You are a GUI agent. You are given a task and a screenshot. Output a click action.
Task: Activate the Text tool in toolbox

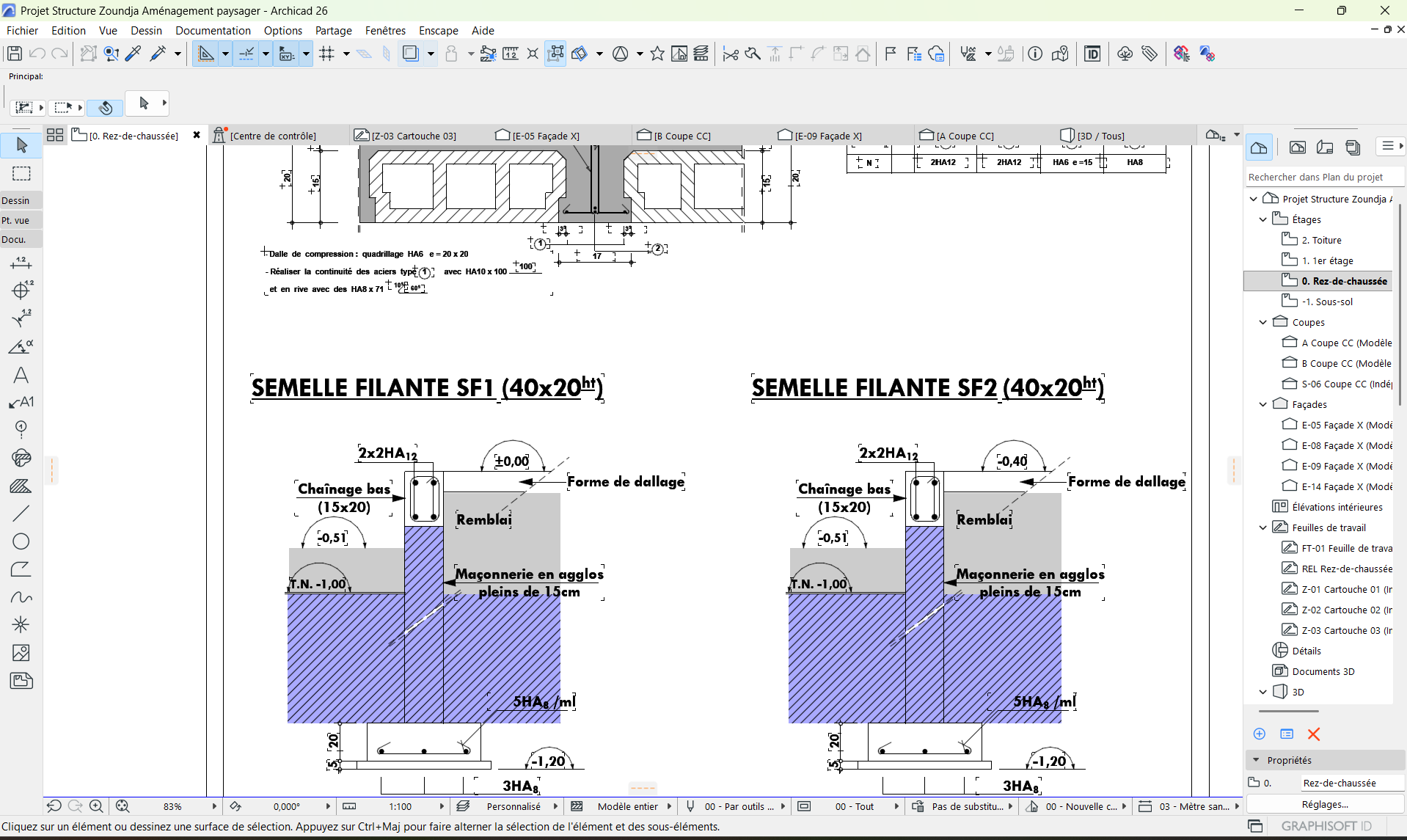pyautogui.click(x=21, y=376)
